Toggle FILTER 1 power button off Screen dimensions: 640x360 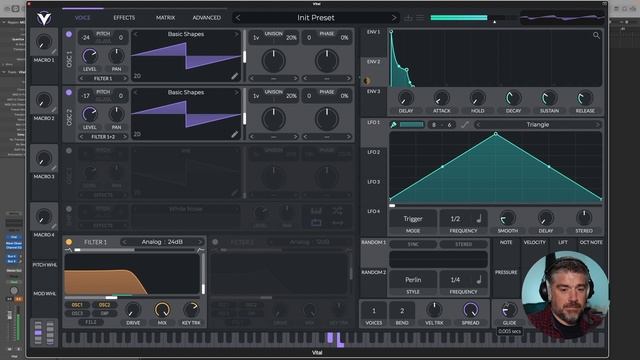tap(69, 242)
